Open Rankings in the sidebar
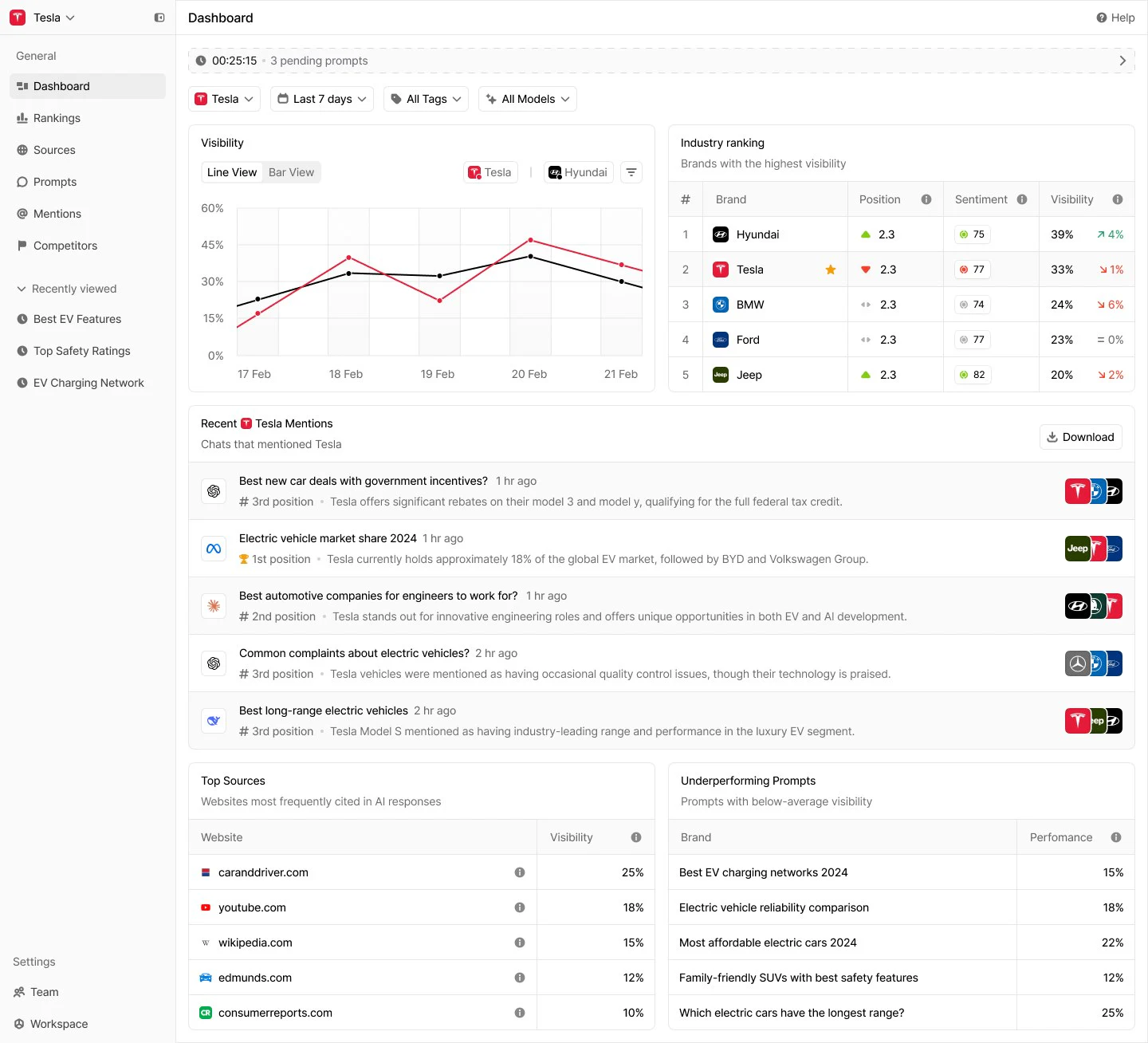1148x1043 pixels. [x=88, y=118]
